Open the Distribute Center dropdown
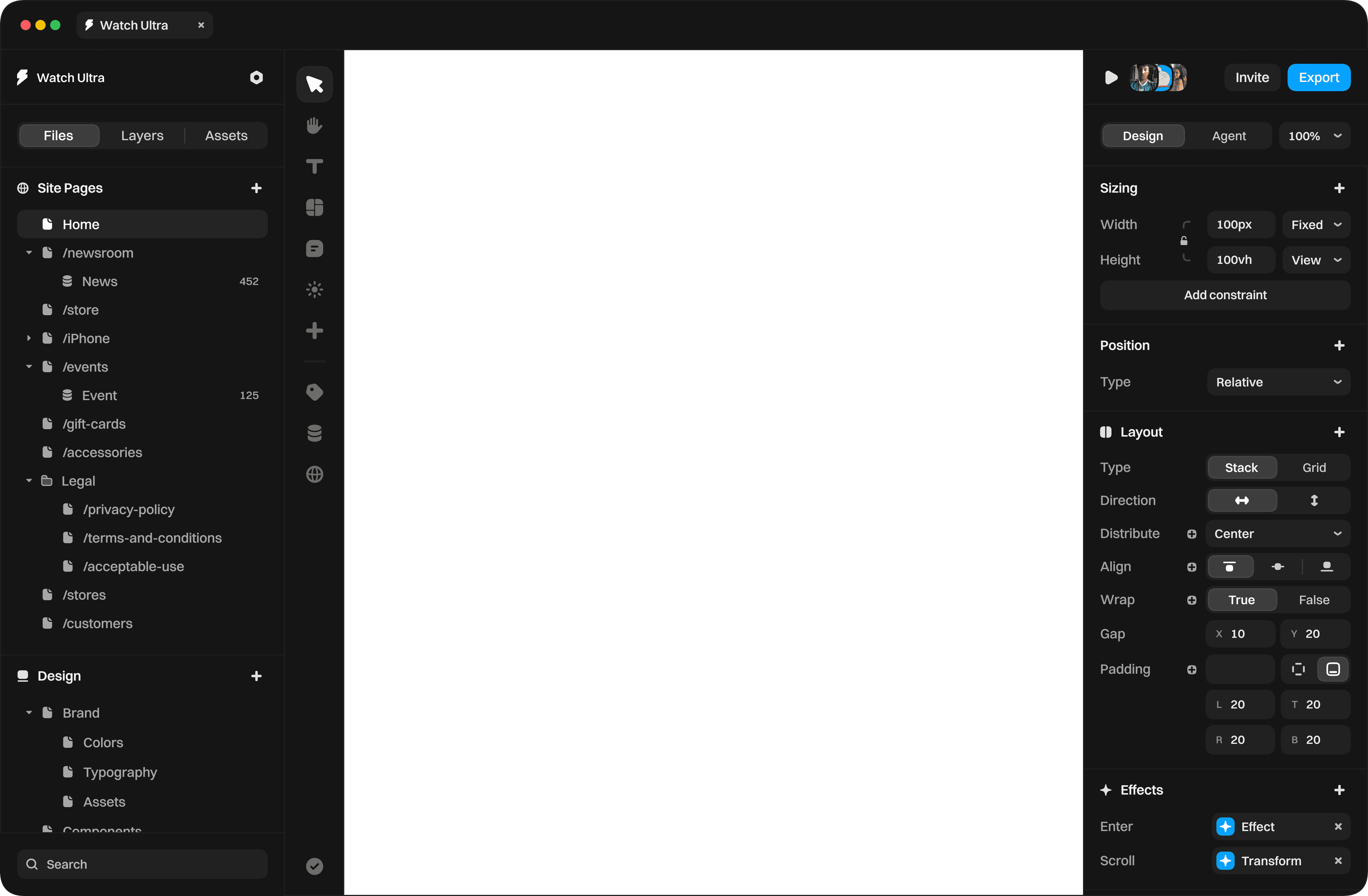 click(x=1278, y=534)
